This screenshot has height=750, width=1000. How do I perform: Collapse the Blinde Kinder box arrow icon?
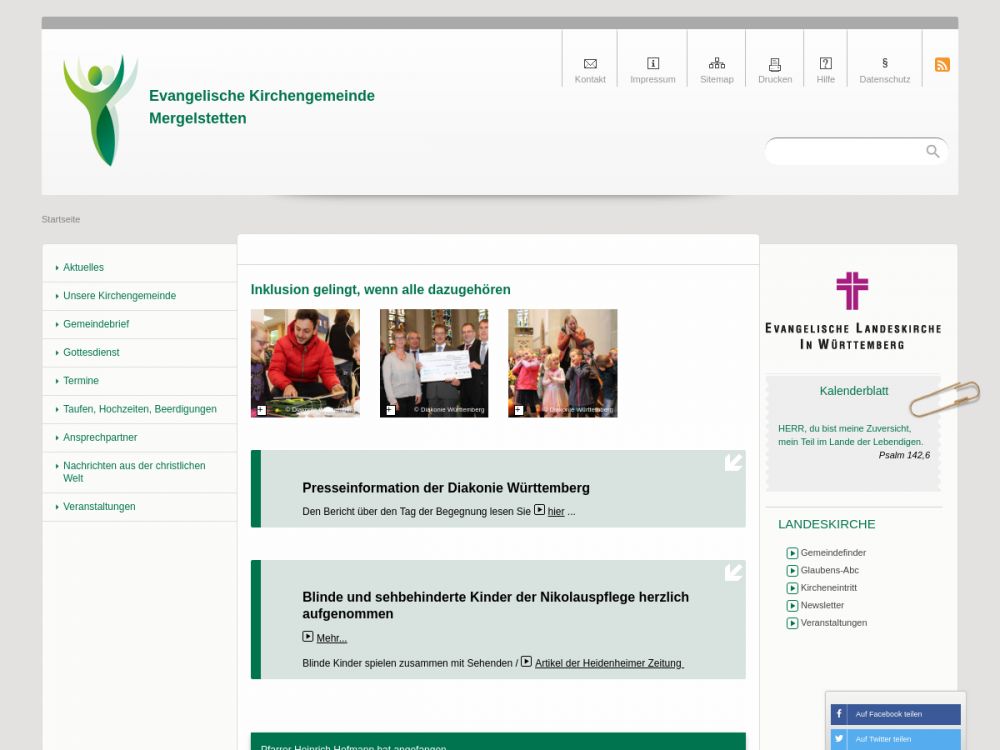(x=734, y=572)
